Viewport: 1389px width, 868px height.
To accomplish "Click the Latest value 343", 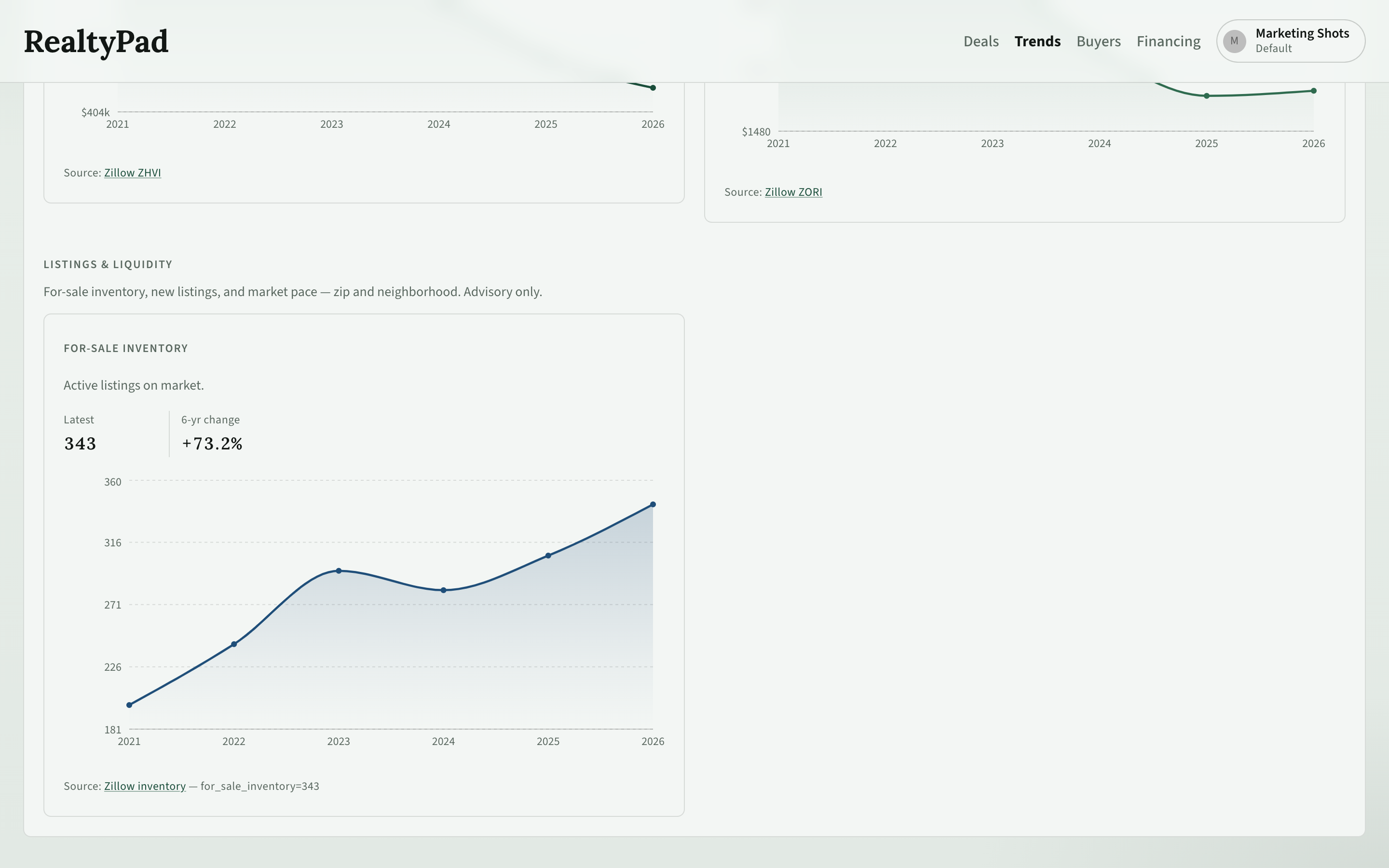I will [x=80, y=444].
